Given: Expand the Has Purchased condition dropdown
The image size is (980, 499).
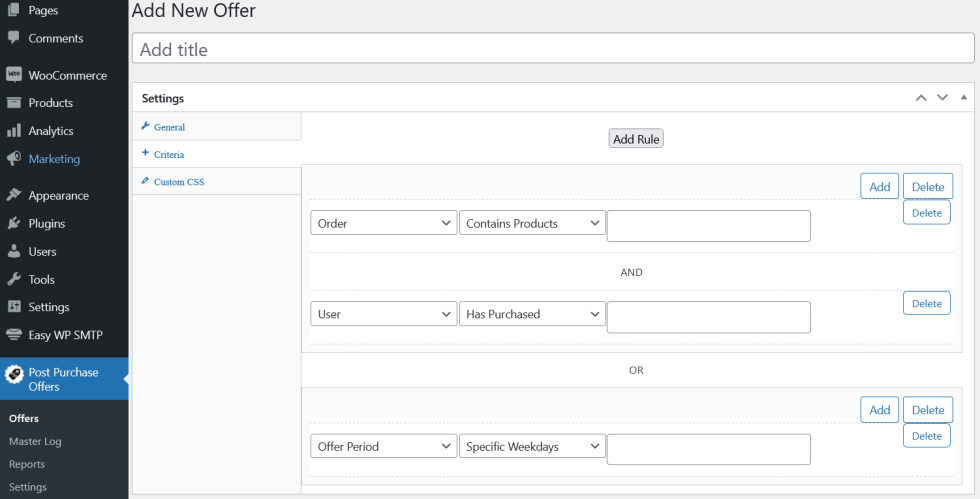Looking at the screenshot, I should (x=532, y=315).
